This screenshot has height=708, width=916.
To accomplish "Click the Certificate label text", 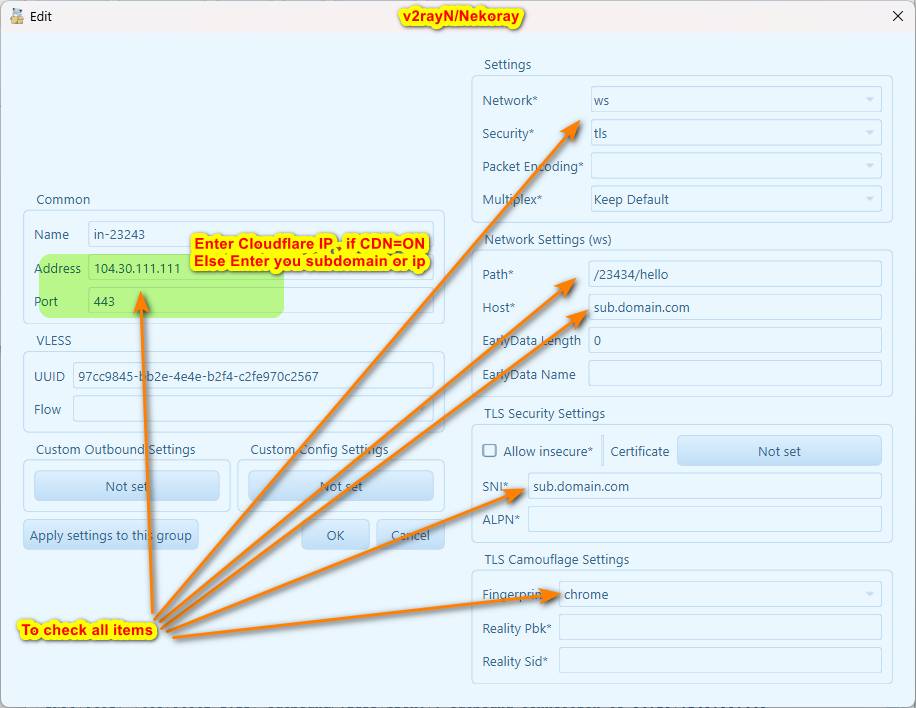I will click(x=640, y=451).
